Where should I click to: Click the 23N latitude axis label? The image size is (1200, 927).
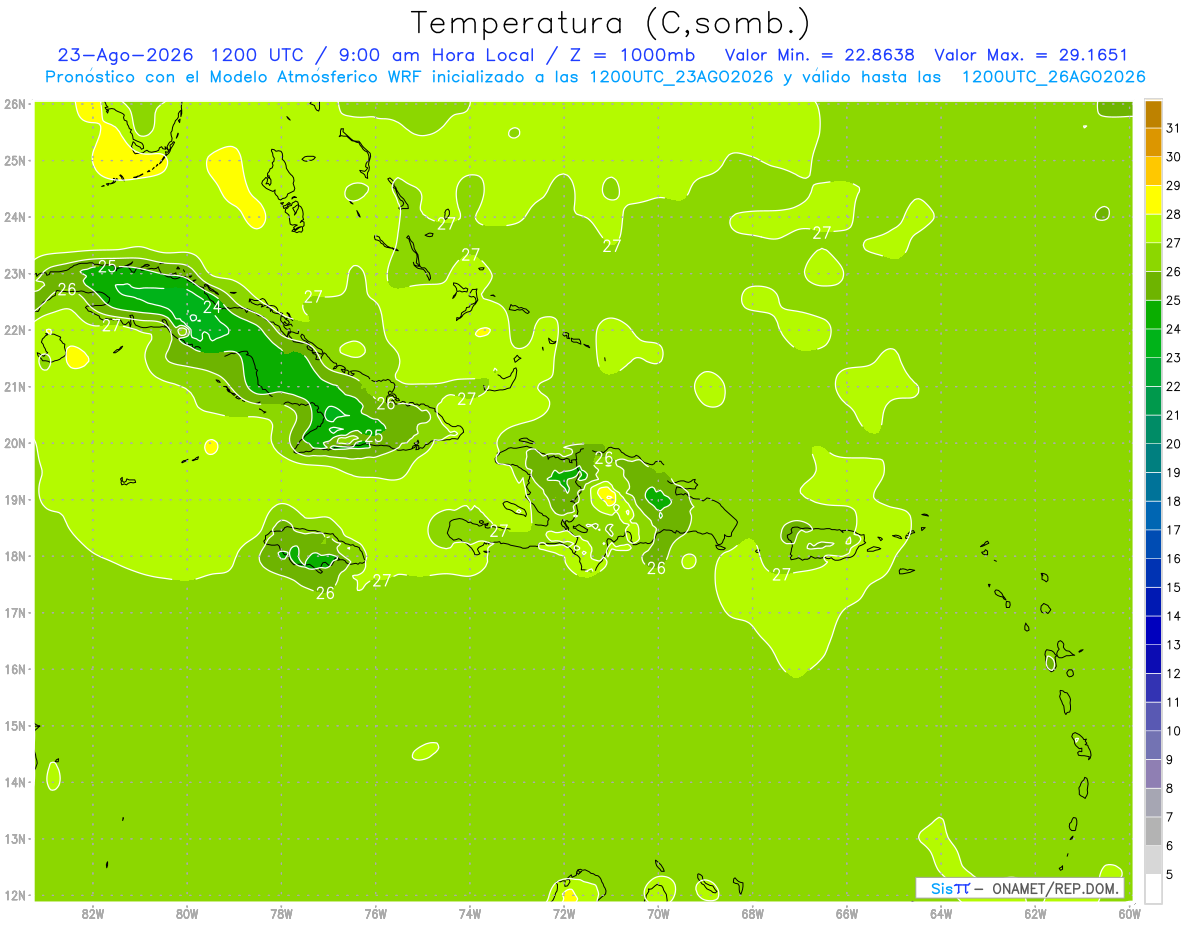[x=15, y=273]
